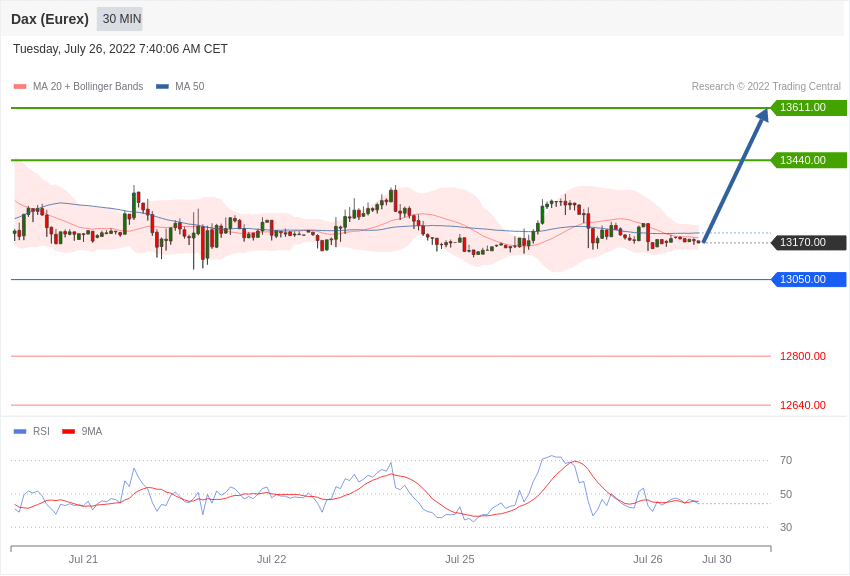850x576 pixels.
Task: Select the 13611.00 resistance price label
Action: [808, 107]
